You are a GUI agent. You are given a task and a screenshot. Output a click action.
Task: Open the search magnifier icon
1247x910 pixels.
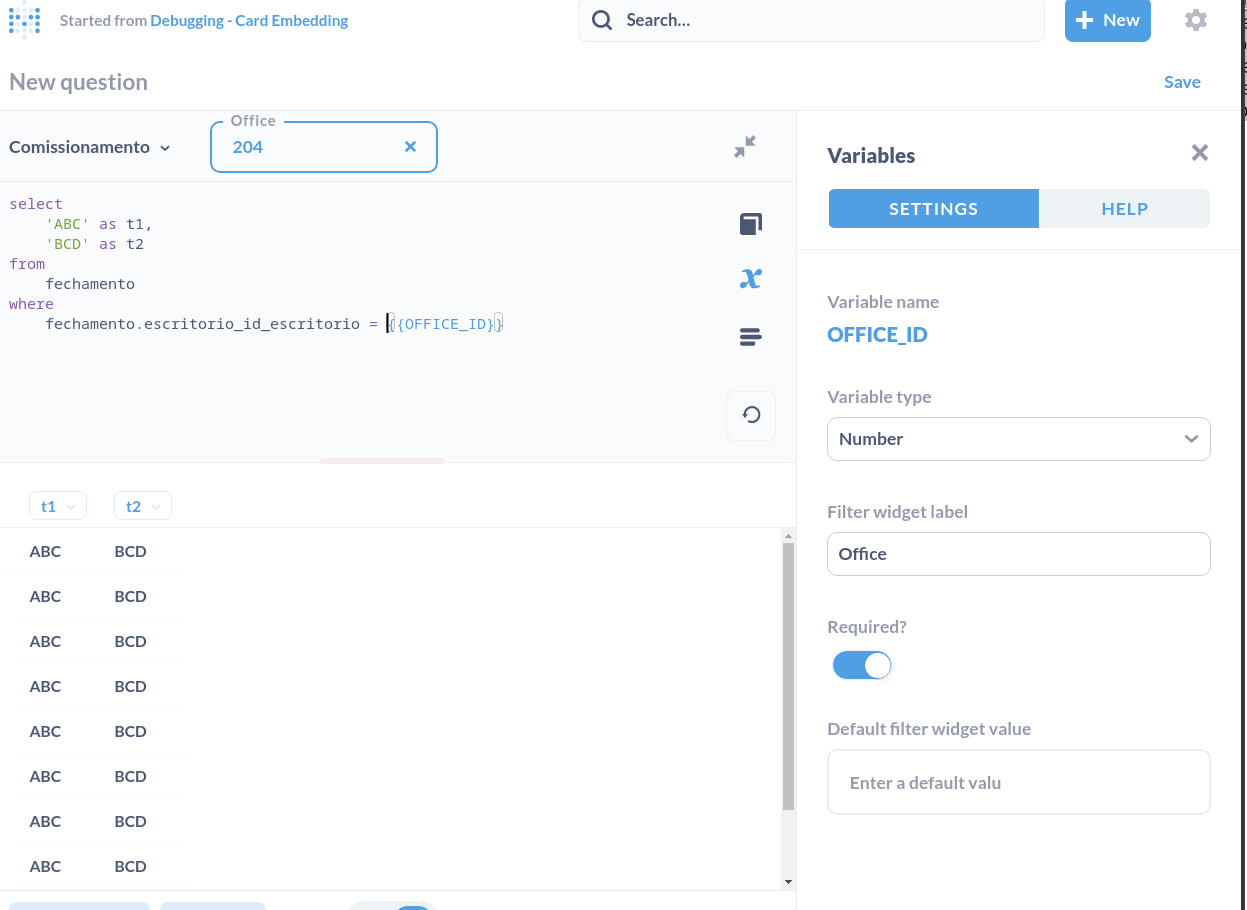[x=601, y=20]
